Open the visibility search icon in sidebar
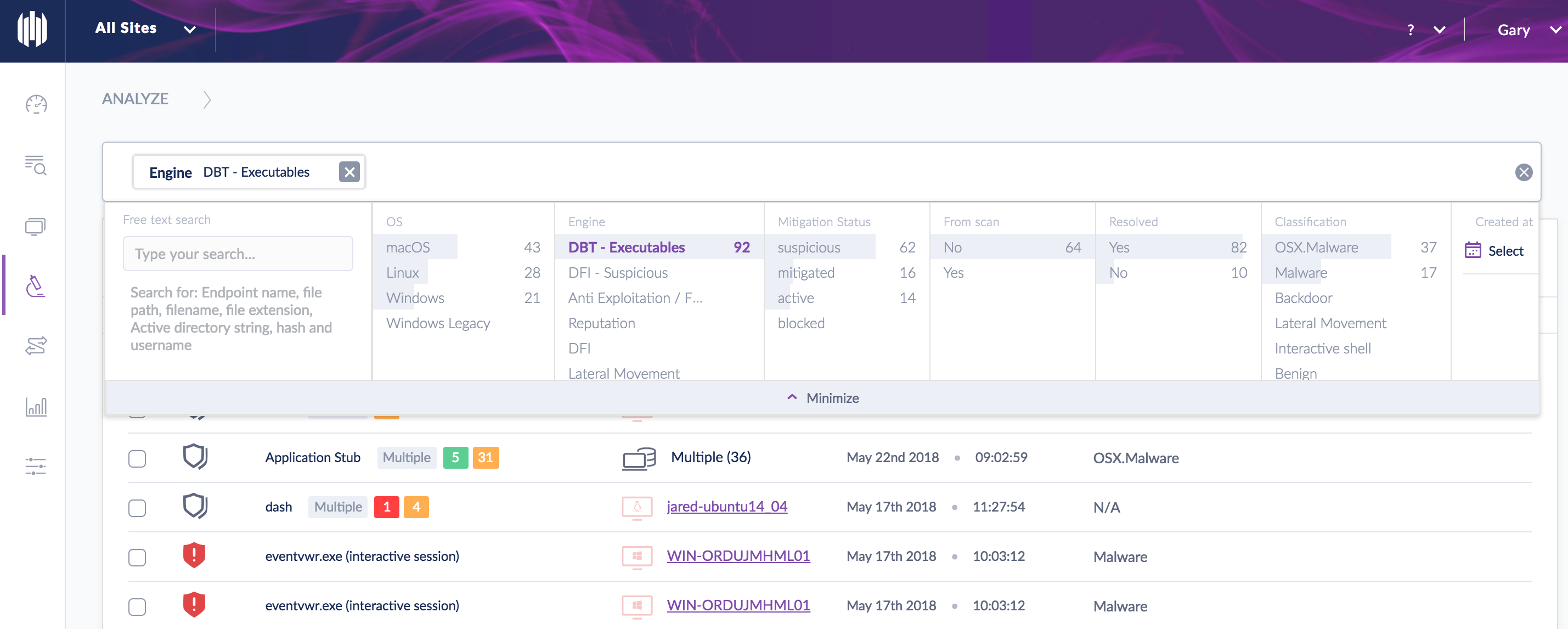1568x629 pixels. [x=36, y=165]
